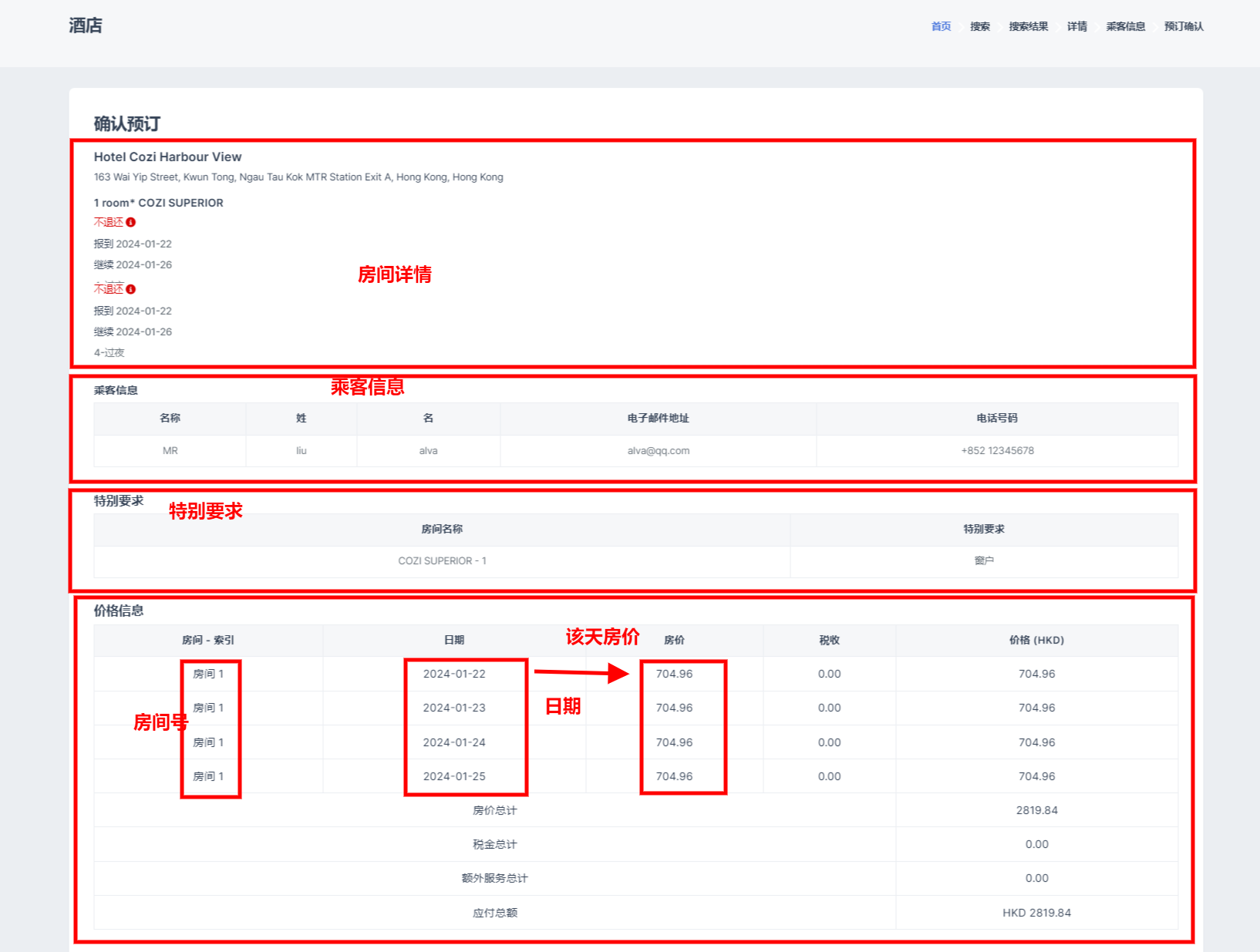Click the 价格 (HKD) column header
Viewport: 1260px width, 952px height.
point(1036,641)
